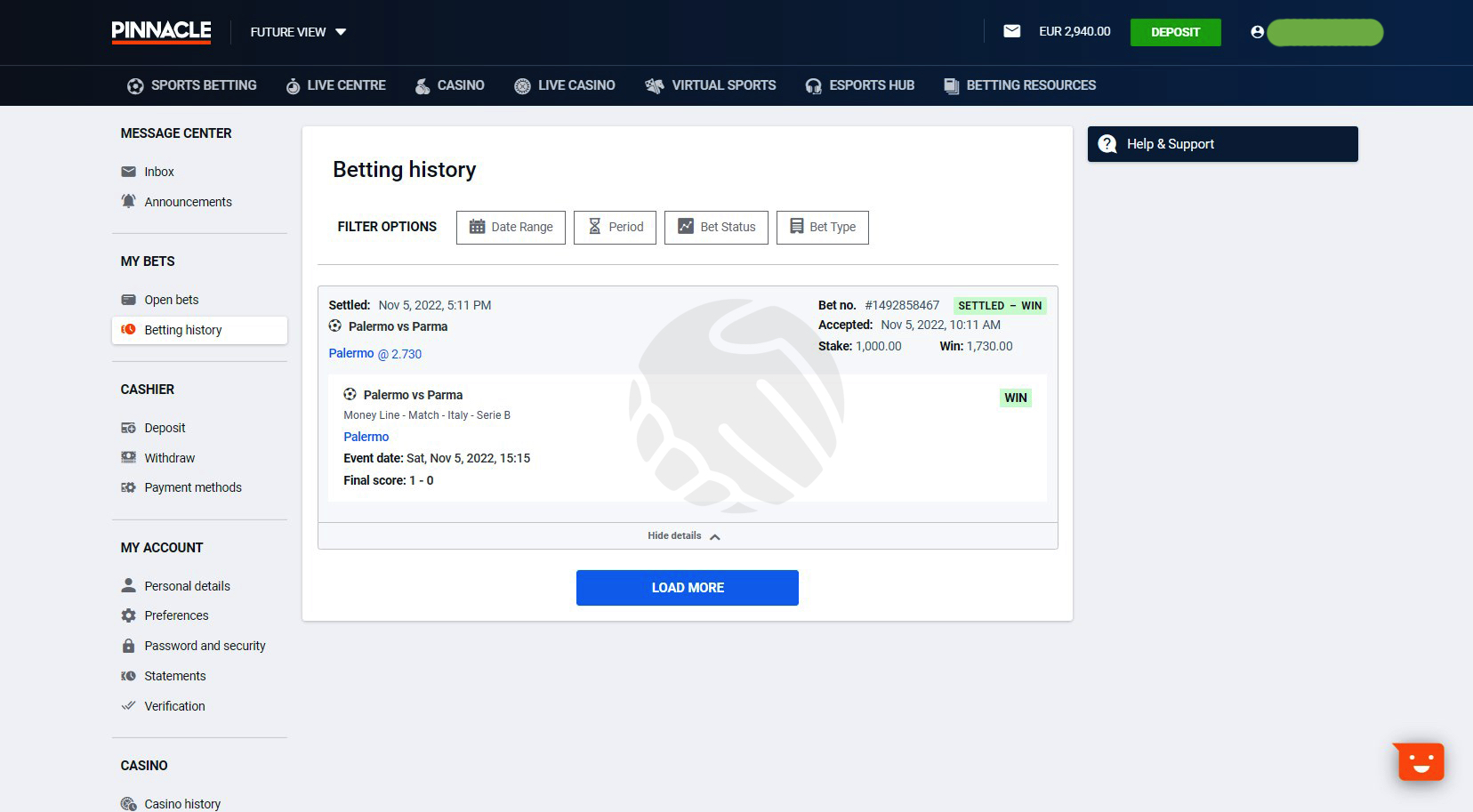Screen dimensions: 1473x812
Task: Click the checkmark icon beside Verification
Action: click(129, 705)
